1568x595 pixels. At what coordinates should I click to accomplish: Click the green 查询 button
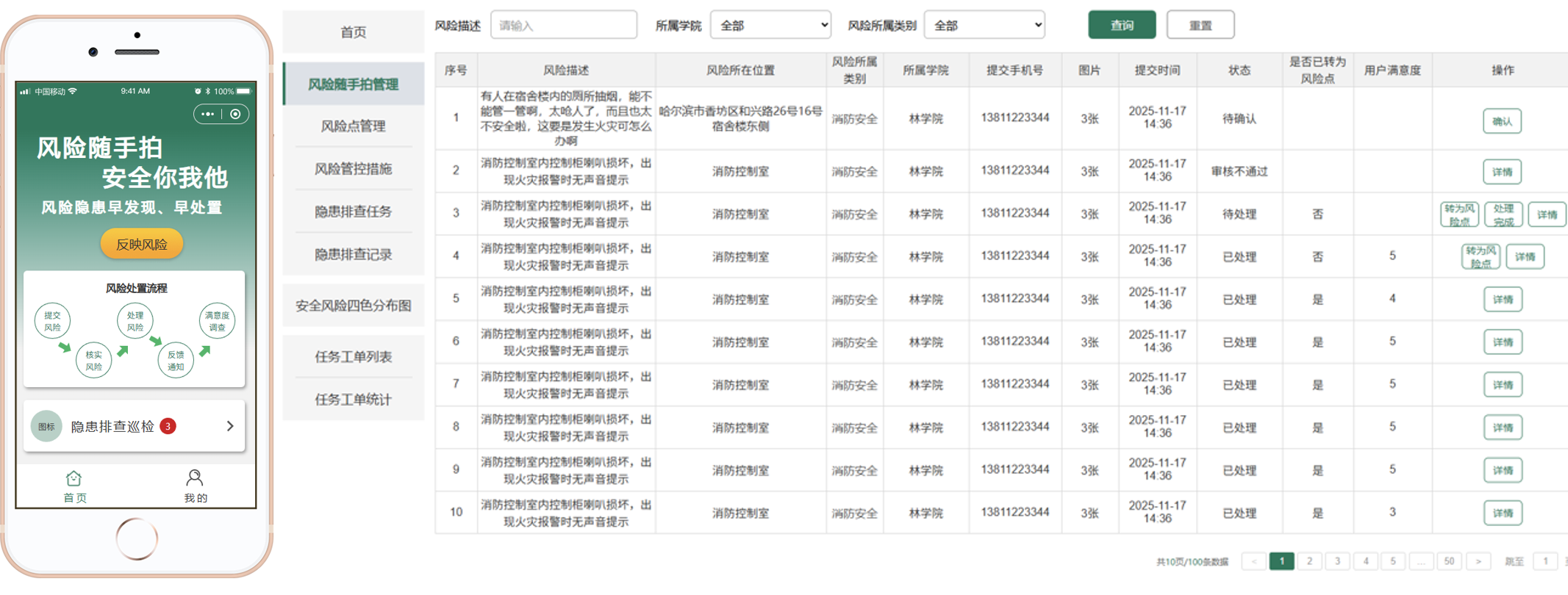[1121, 25]
